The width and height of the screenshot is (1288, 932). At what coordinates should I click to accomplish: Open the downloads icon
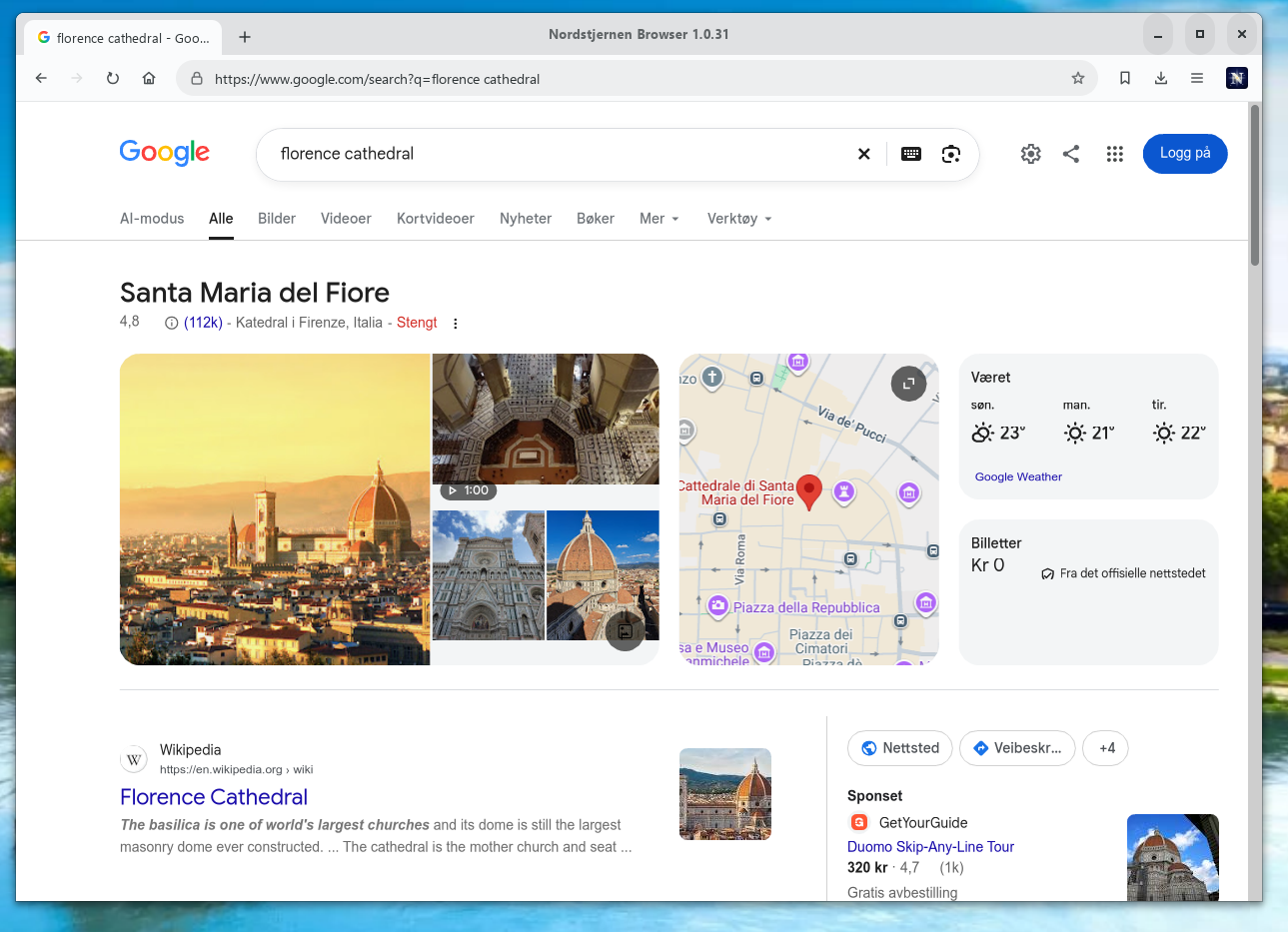(x=1161, y=78)
